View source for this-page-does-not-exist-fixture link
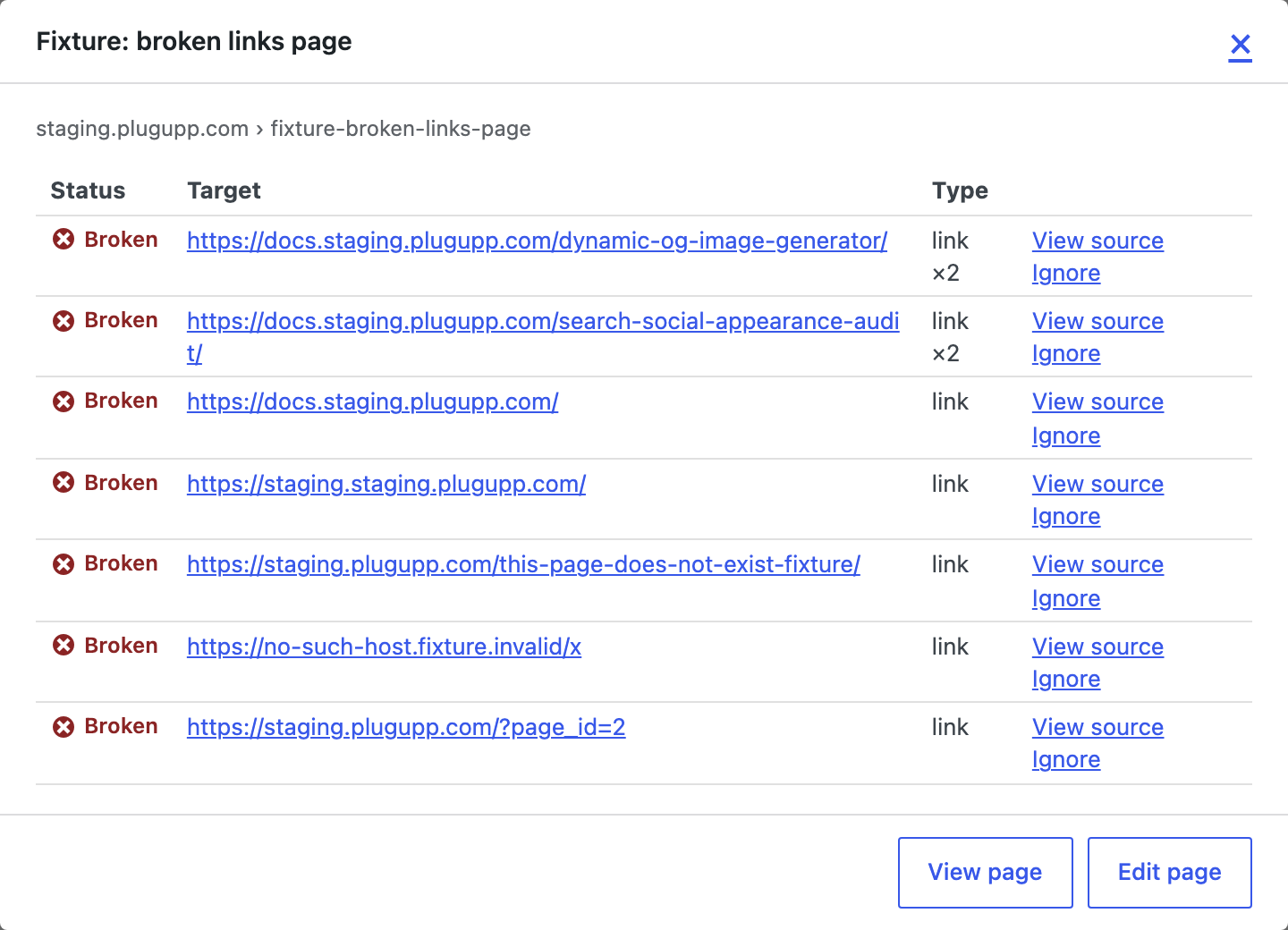This screenshot has height=930, width=1288. pos(1097,564)
